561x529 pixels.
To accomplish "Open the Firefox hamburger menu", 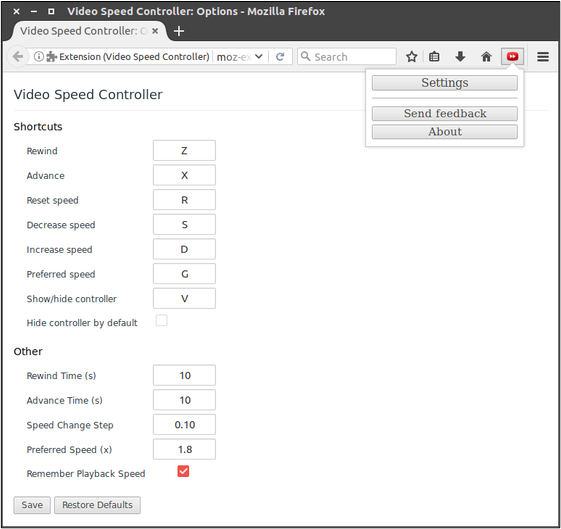I will 543,57.
